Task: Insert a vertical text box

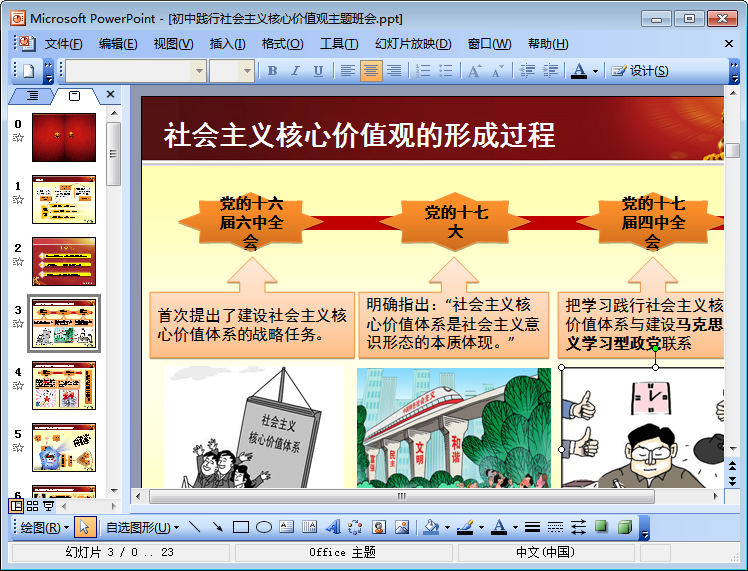Action: coord(310,527)
